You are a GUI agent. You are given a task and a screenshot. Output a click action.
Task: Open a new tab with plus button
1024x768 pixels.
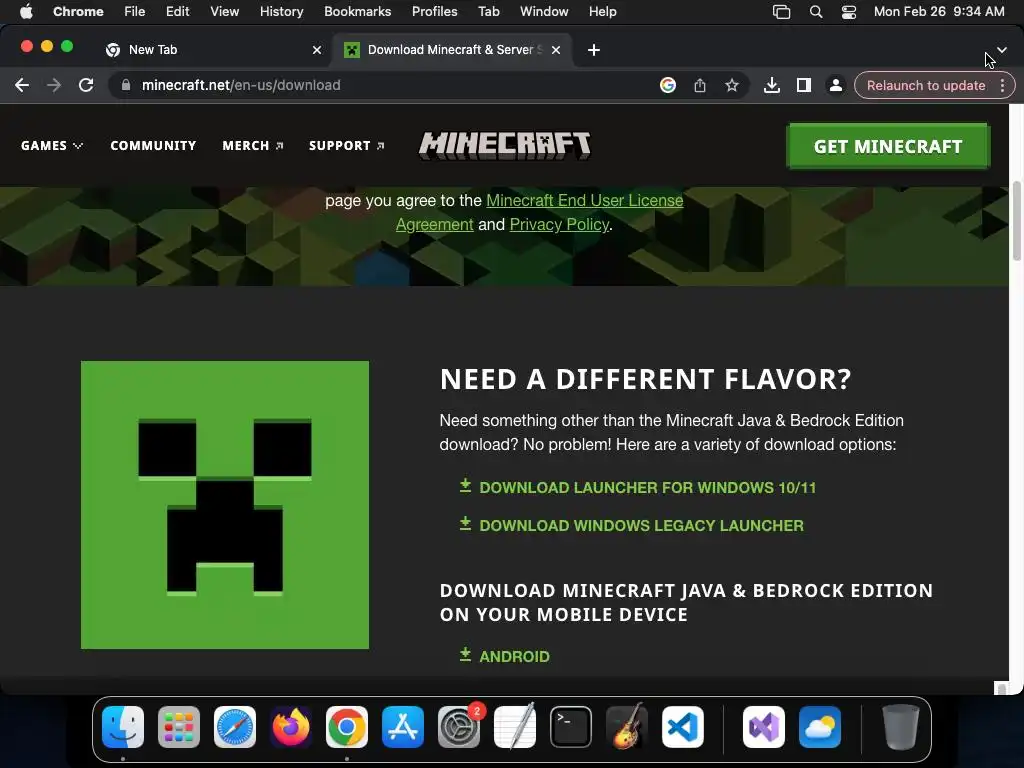pos(594,50)
